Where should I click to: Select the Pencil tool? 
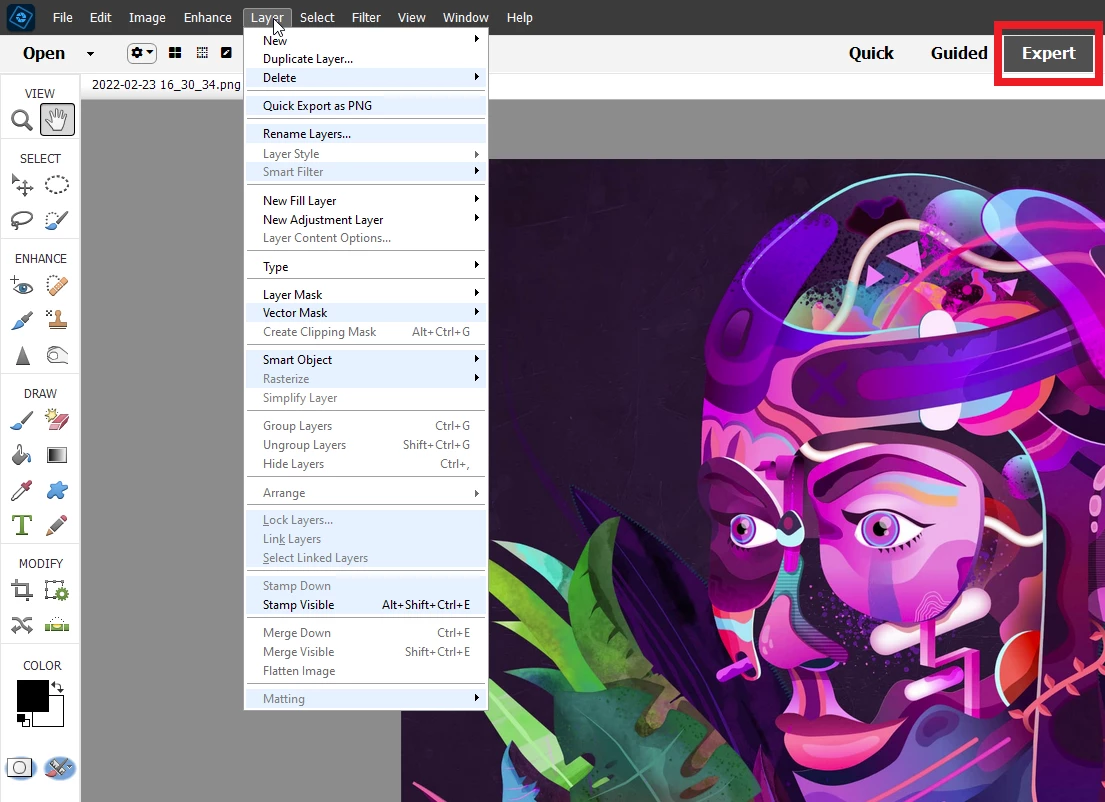pos(57,525)
